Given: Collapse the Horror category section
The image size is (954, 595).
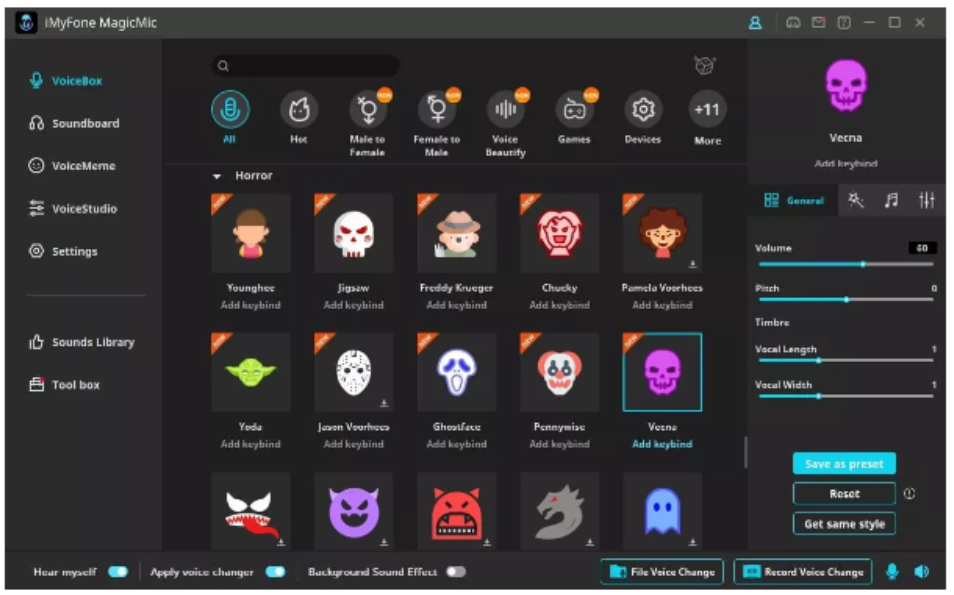Looking at the screenshot, I should click(217, 176).
